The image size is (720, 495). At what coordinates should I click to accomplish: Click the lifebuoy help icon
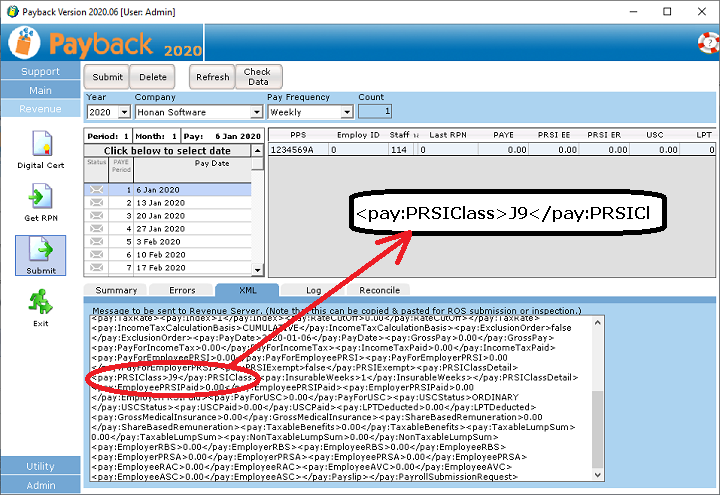(707, 42)
